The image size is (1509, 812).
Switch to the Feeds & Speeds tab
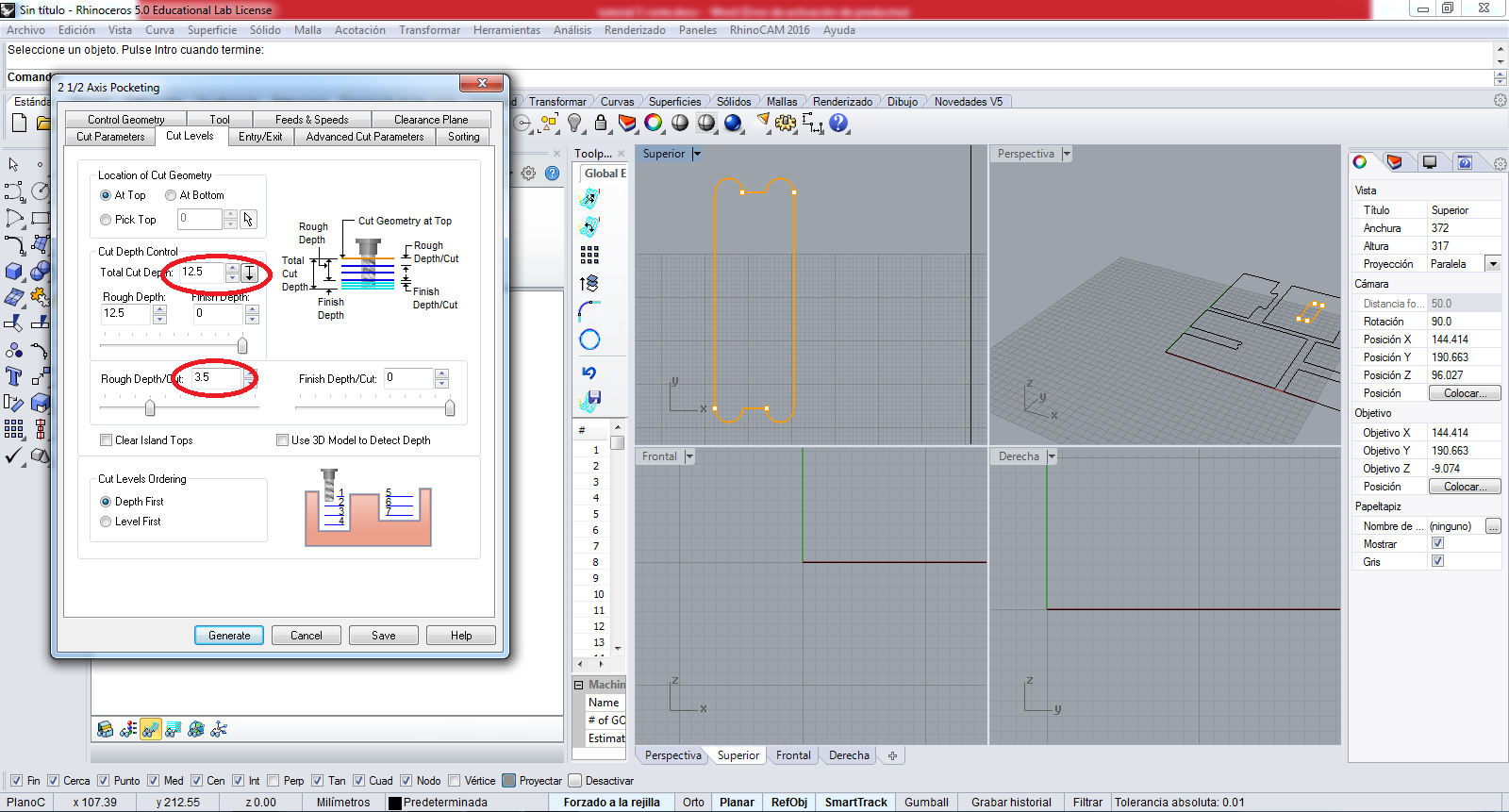tap(311, 120)
